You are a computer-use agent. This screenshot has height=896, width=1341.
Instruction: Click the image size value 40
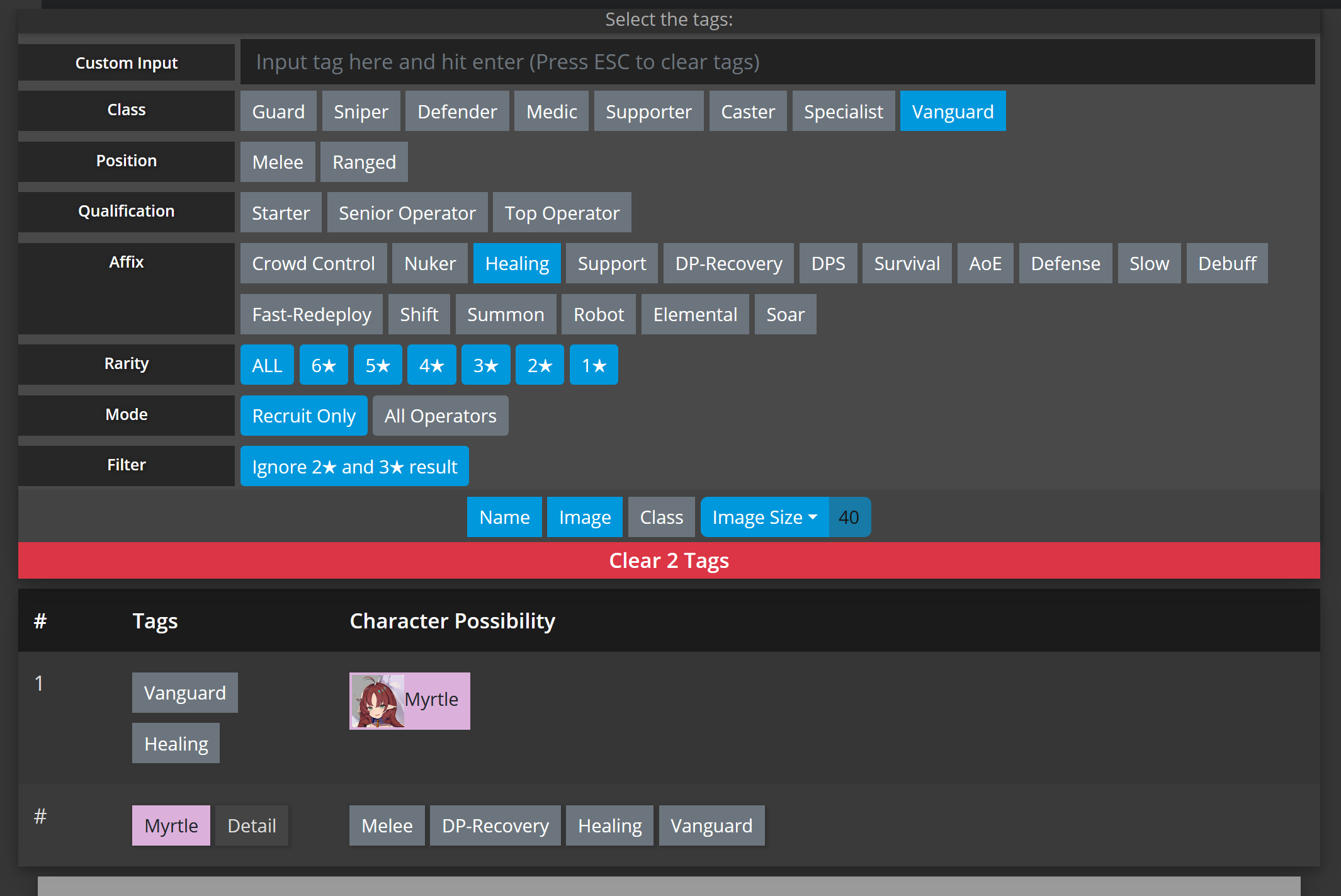[x=848, y=518]
